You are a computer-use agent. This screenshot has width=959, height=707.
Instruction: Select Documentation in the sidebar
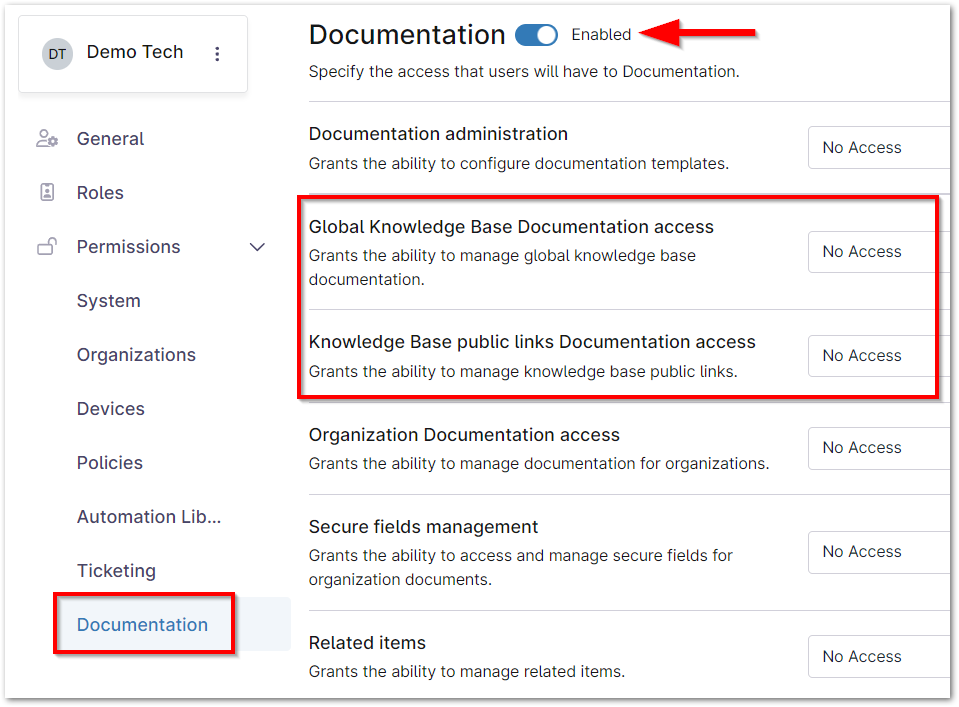tap(142, 625)
